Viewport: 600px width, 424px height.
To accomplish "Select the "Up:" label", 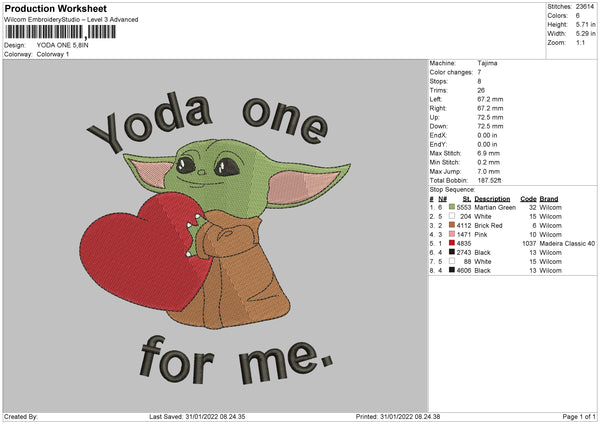I will (x=434, y=117).
